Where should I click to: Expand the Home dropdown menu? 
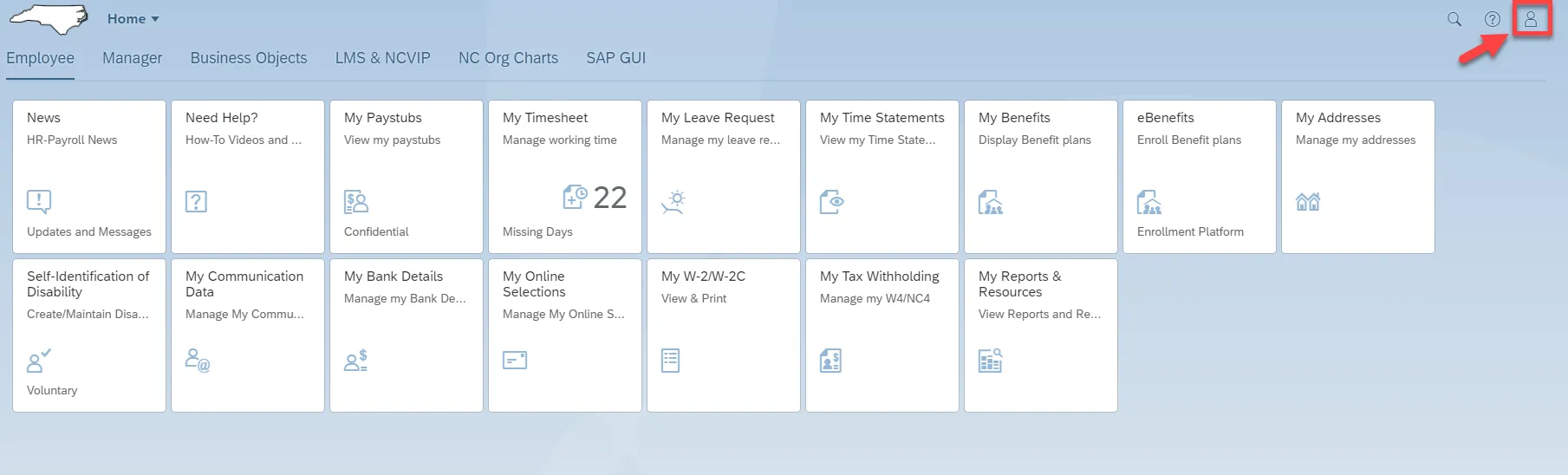click(133, 19)
